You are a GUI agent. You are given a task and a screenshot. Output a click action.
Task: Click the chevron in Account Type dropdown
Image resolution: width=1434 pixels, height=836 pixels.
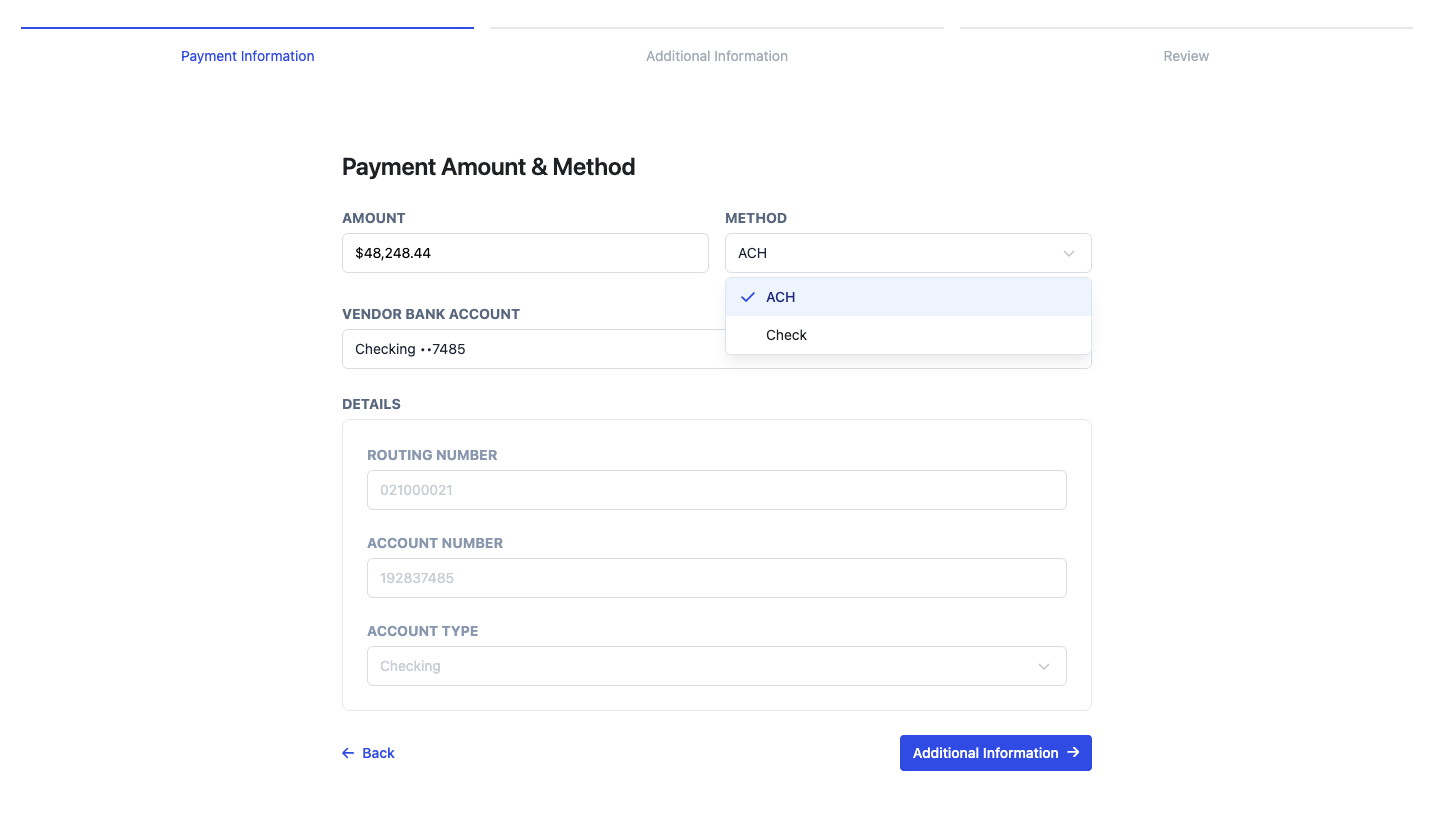coord(1044,666)
